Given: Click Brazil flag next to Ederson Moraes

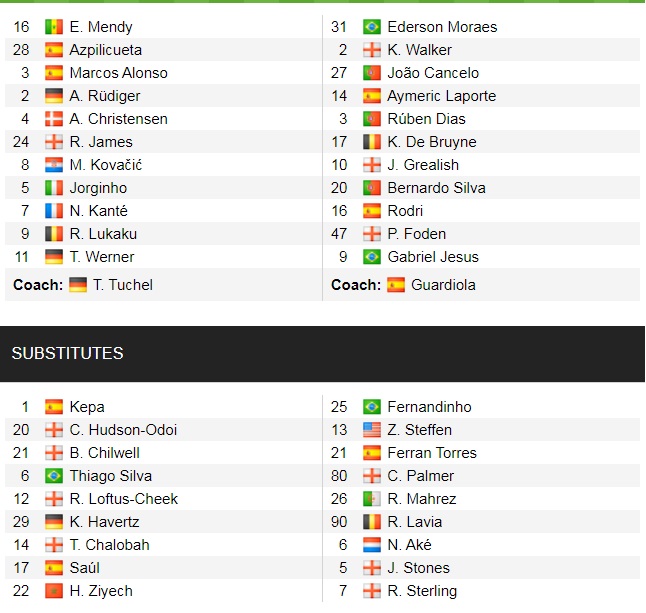Looking at the screenshot, I should coord(372,27).
